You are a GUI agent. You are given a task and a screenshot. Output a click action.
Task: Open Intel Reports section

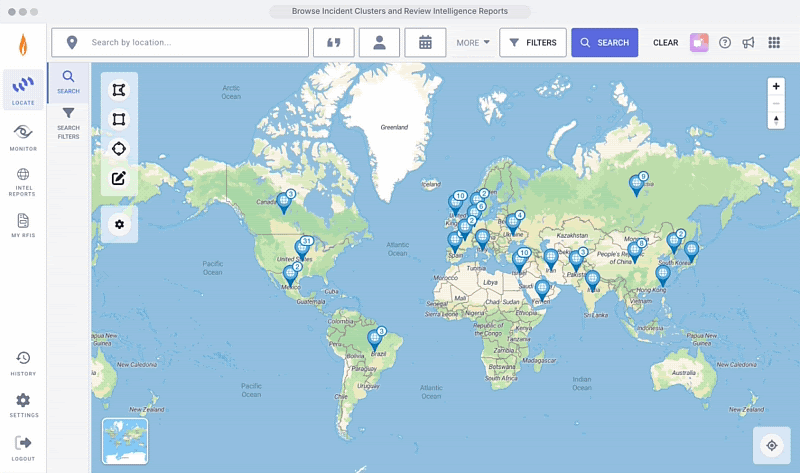[23, 181]
